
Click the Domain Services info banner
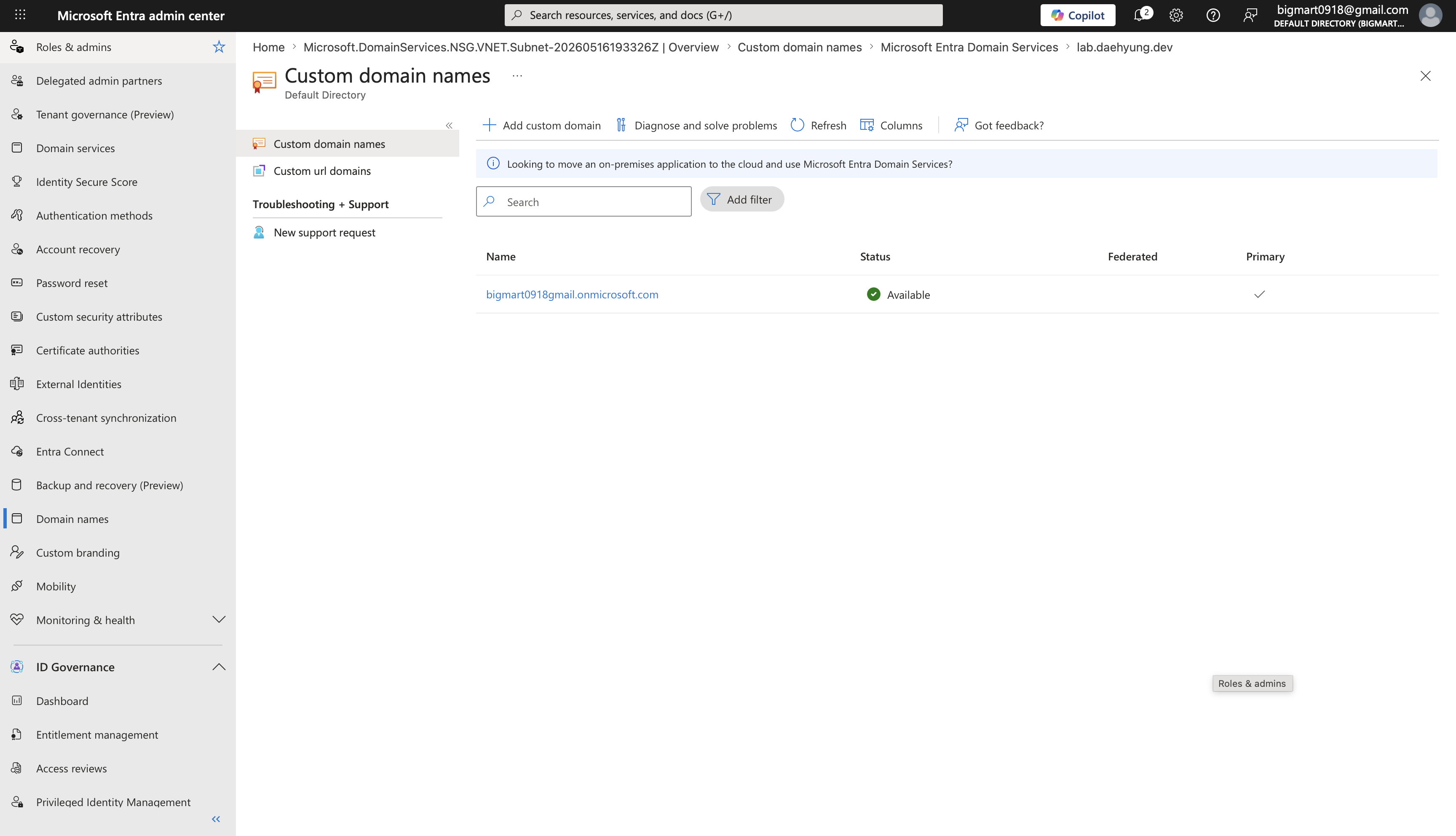click(956, 163)
